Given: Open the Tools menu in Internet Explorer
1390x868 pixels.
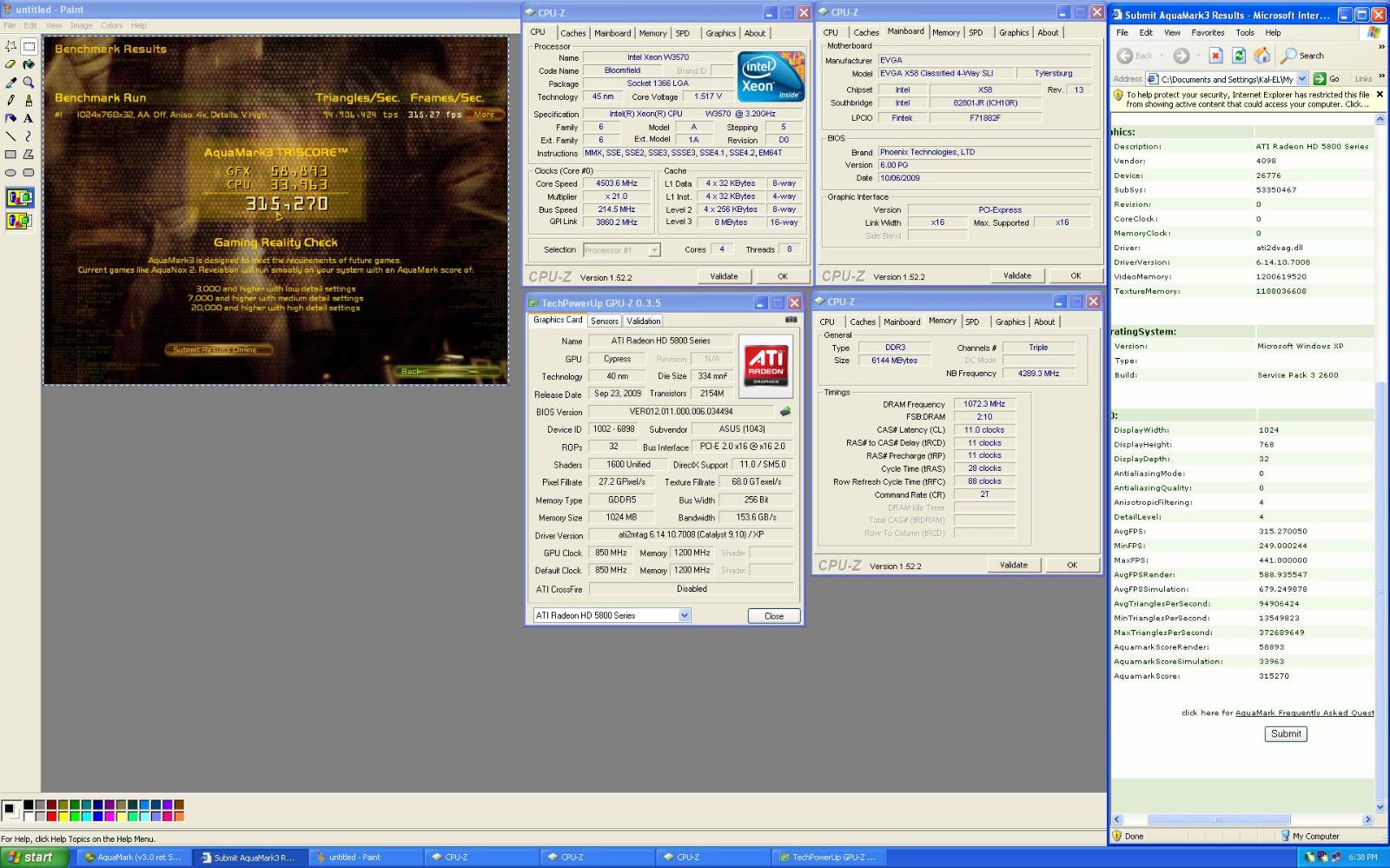Looking at the screenshot, I should [x=1245, y=33].
